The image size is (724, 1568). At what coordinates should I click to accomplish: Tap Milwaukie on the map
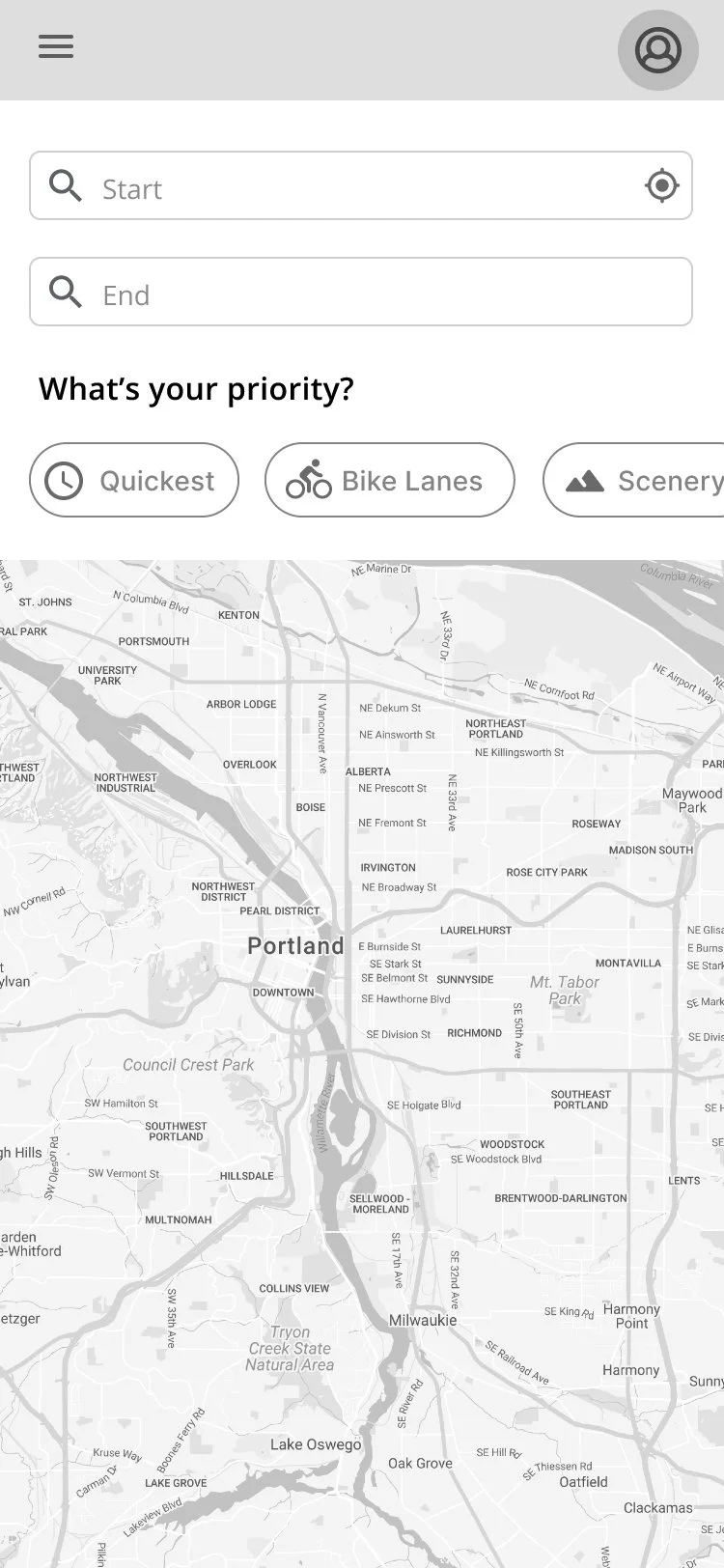point(423,1321)
